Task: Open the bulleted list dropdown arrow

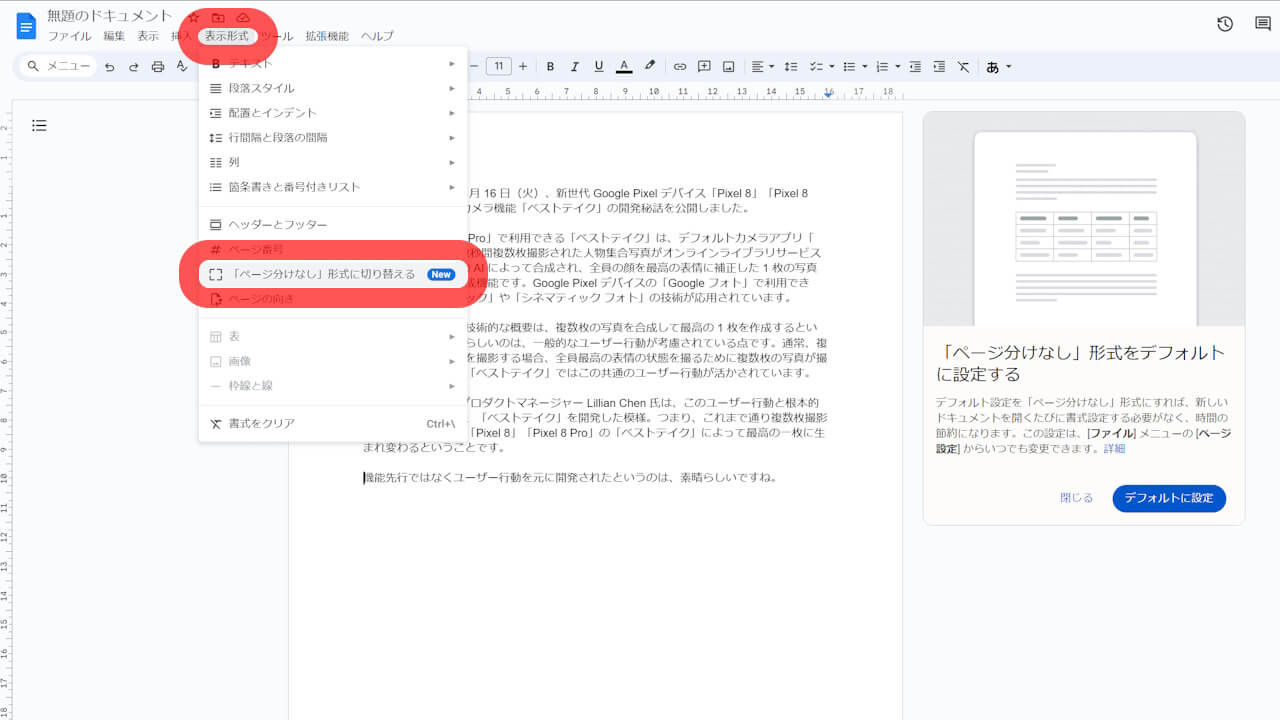Action: tap(864, 67)
